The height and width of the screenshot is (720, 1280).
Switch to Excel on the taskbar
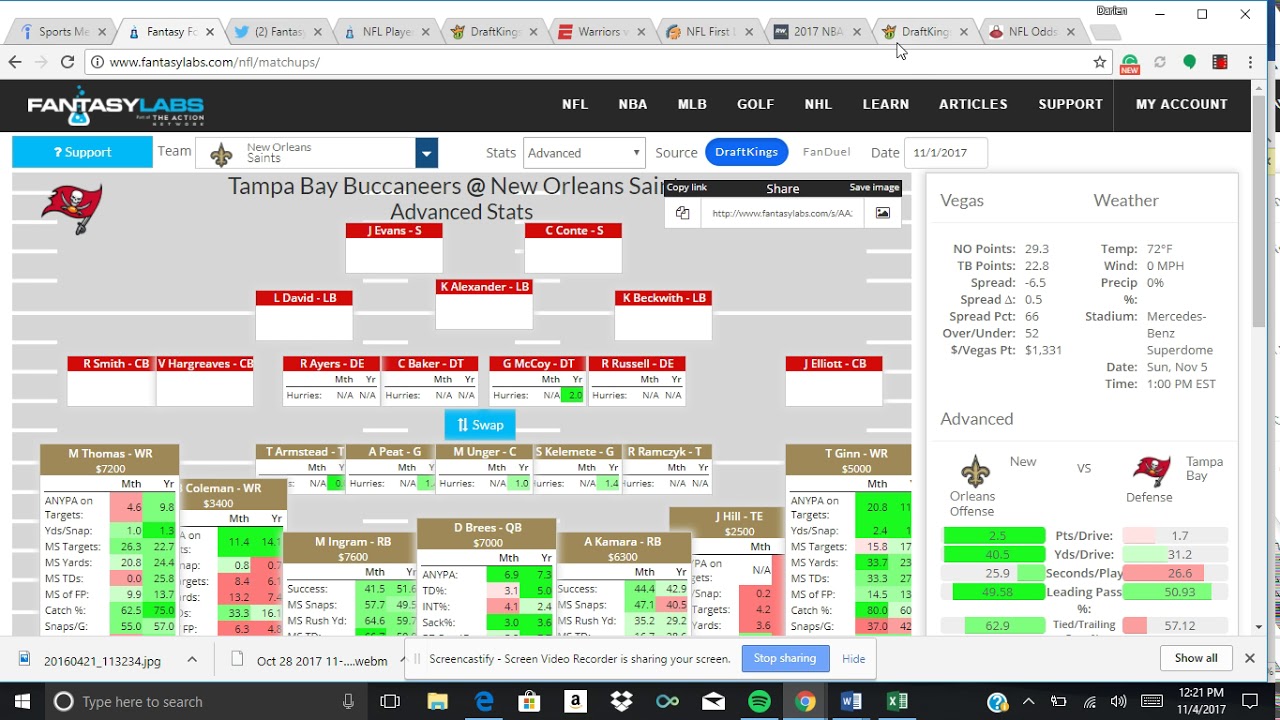click(897, 701)
